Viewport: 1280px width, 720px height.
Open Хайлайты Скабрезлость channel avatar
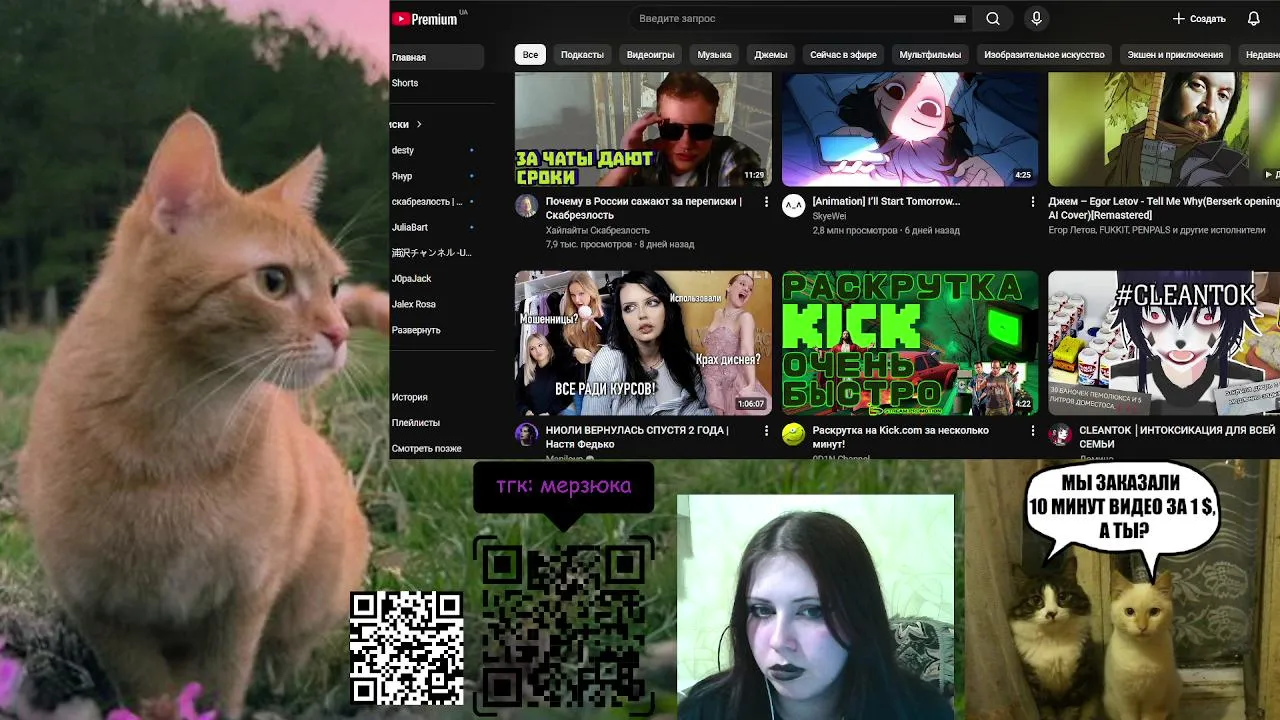(x=526, y=206)
